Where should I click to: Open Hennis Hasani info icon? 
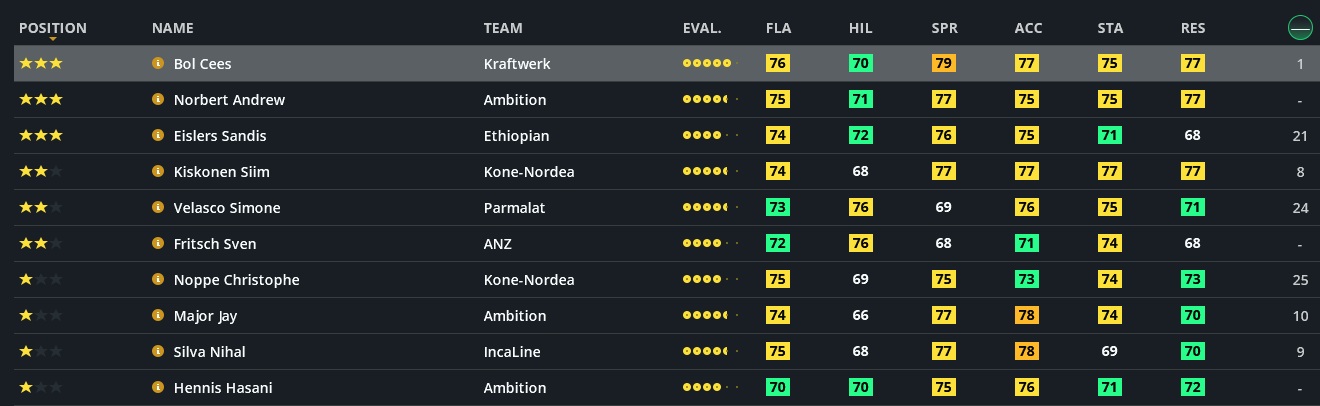point(158,387)
